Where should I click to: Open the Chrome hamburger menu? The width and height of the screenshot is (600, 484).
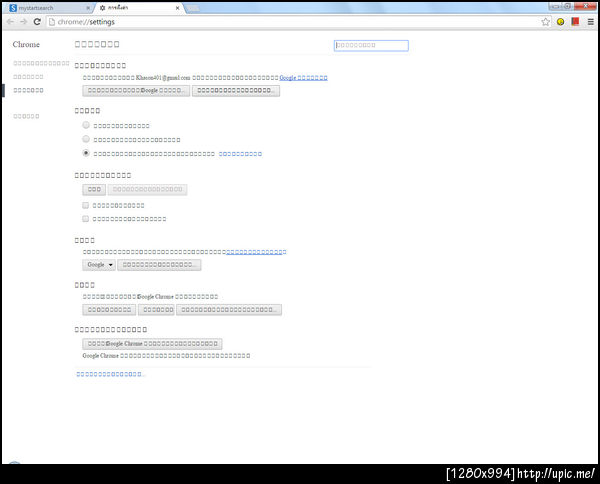click(591, 22)
